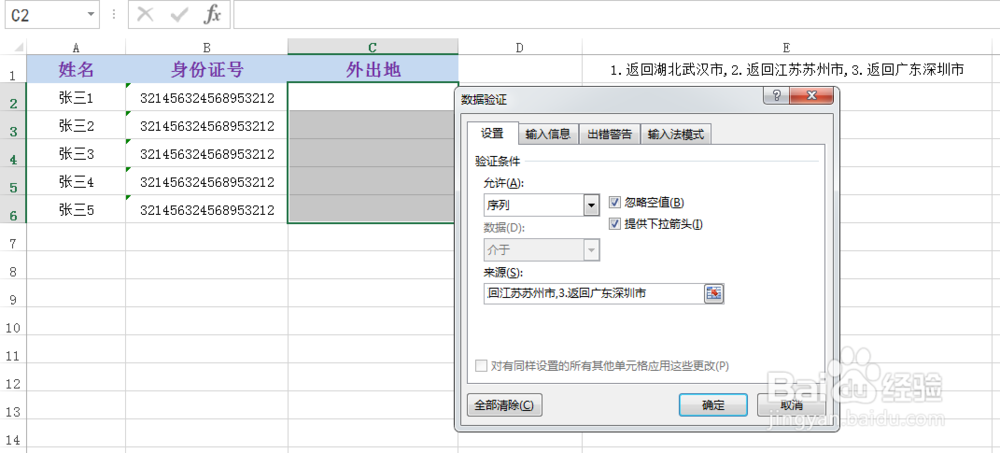Select column A header
The image size is (1000, 453).
coord(76,47)
